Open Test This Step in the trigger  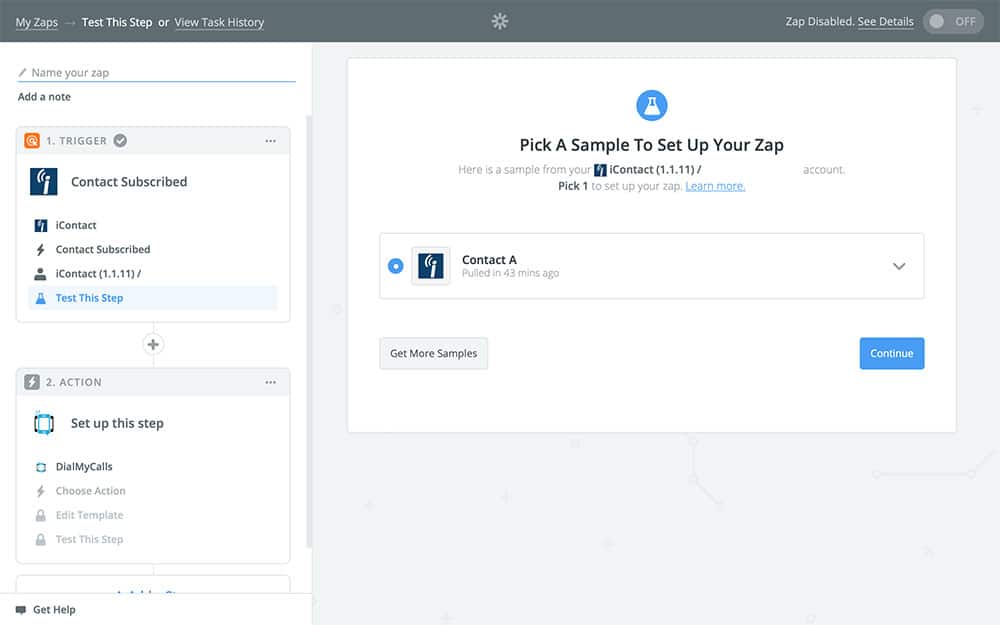[90, 298]
